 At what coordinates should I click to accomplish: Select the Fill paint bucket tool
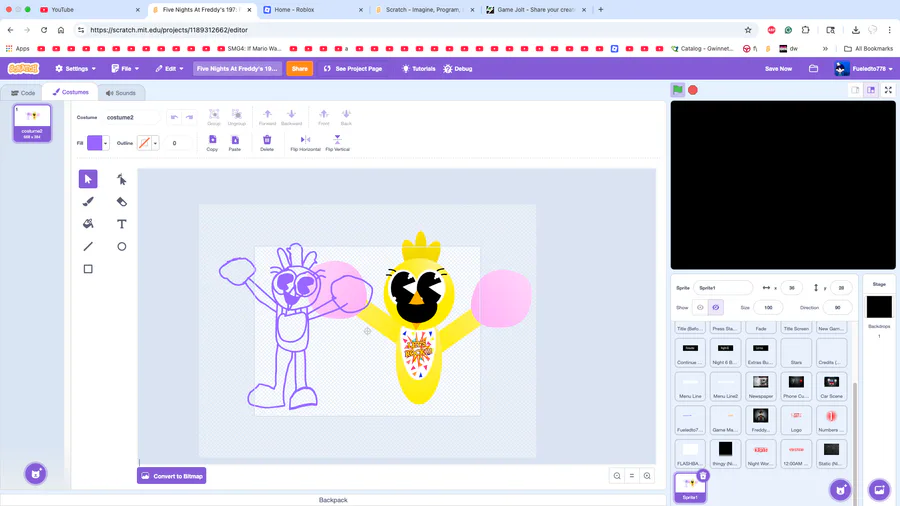point(88,224)
